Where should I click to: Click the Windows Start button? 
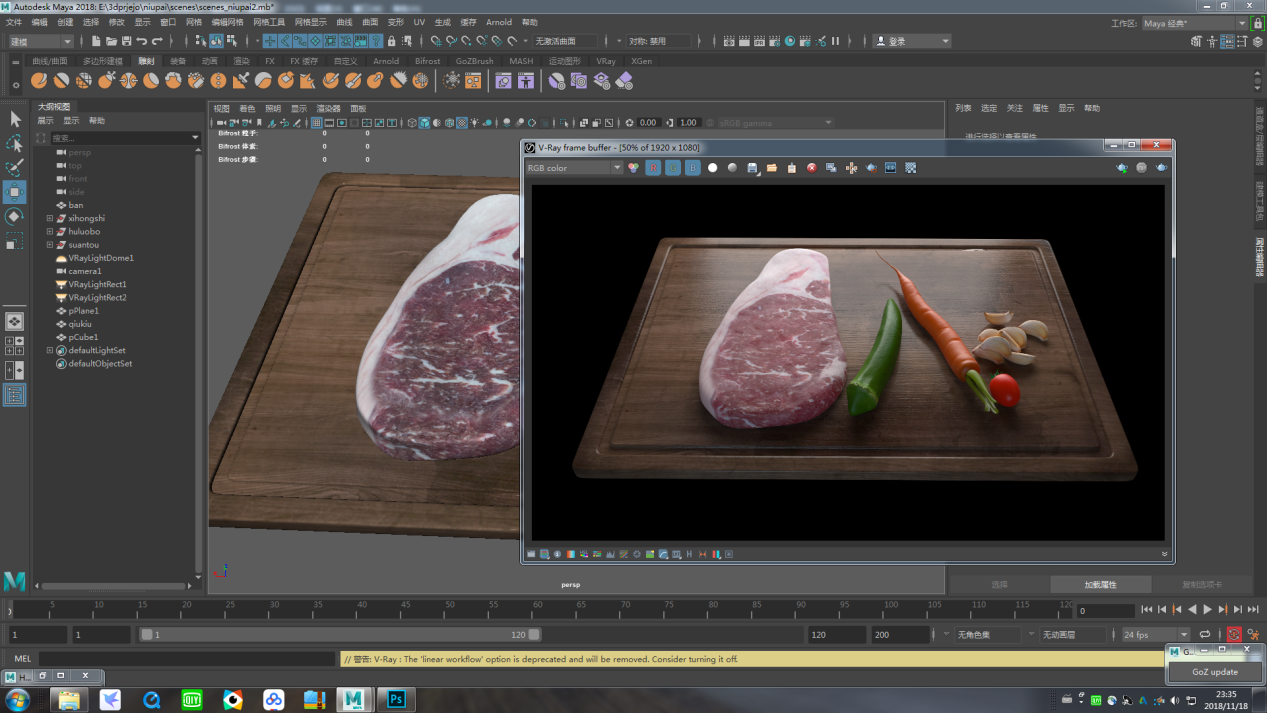[17, 700]
